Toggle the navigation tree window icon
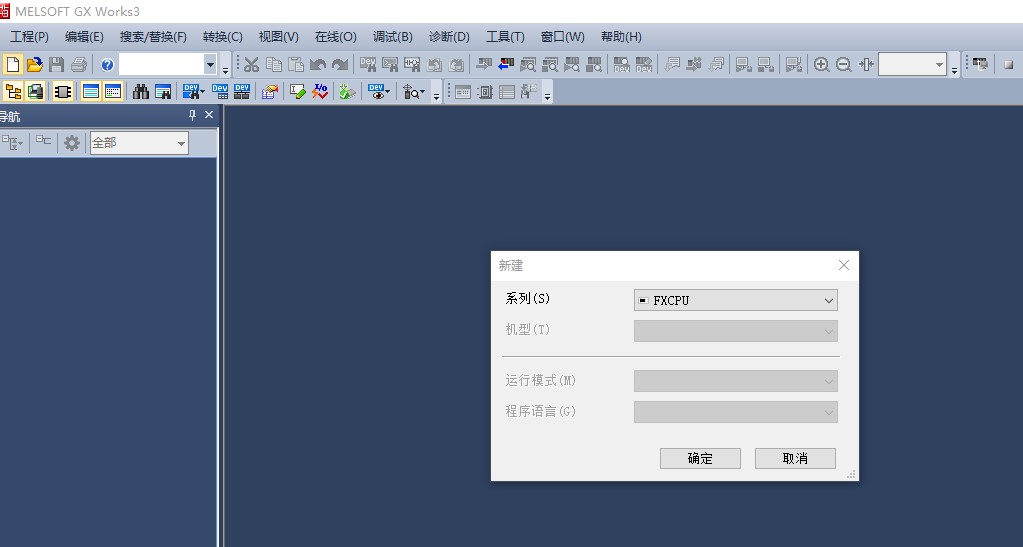 (x=13, y=92)
